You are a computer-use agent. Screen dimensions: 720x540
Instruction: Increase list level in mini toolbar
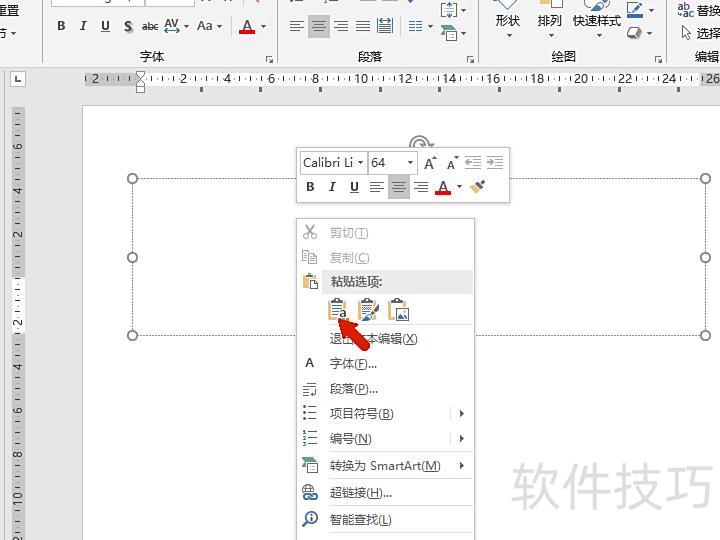point(495,163)
